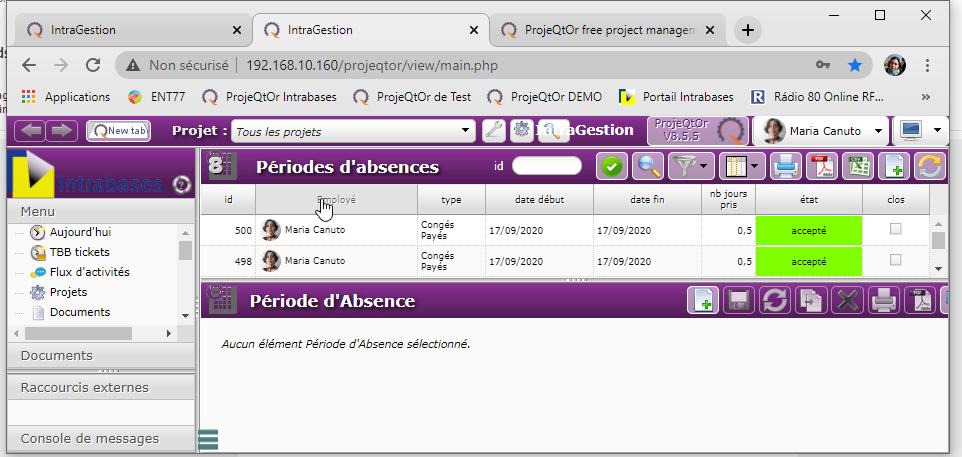
Task: Click the help question mark on Intrabases logo
Action: pyautogui.click(x=180, y=183)
